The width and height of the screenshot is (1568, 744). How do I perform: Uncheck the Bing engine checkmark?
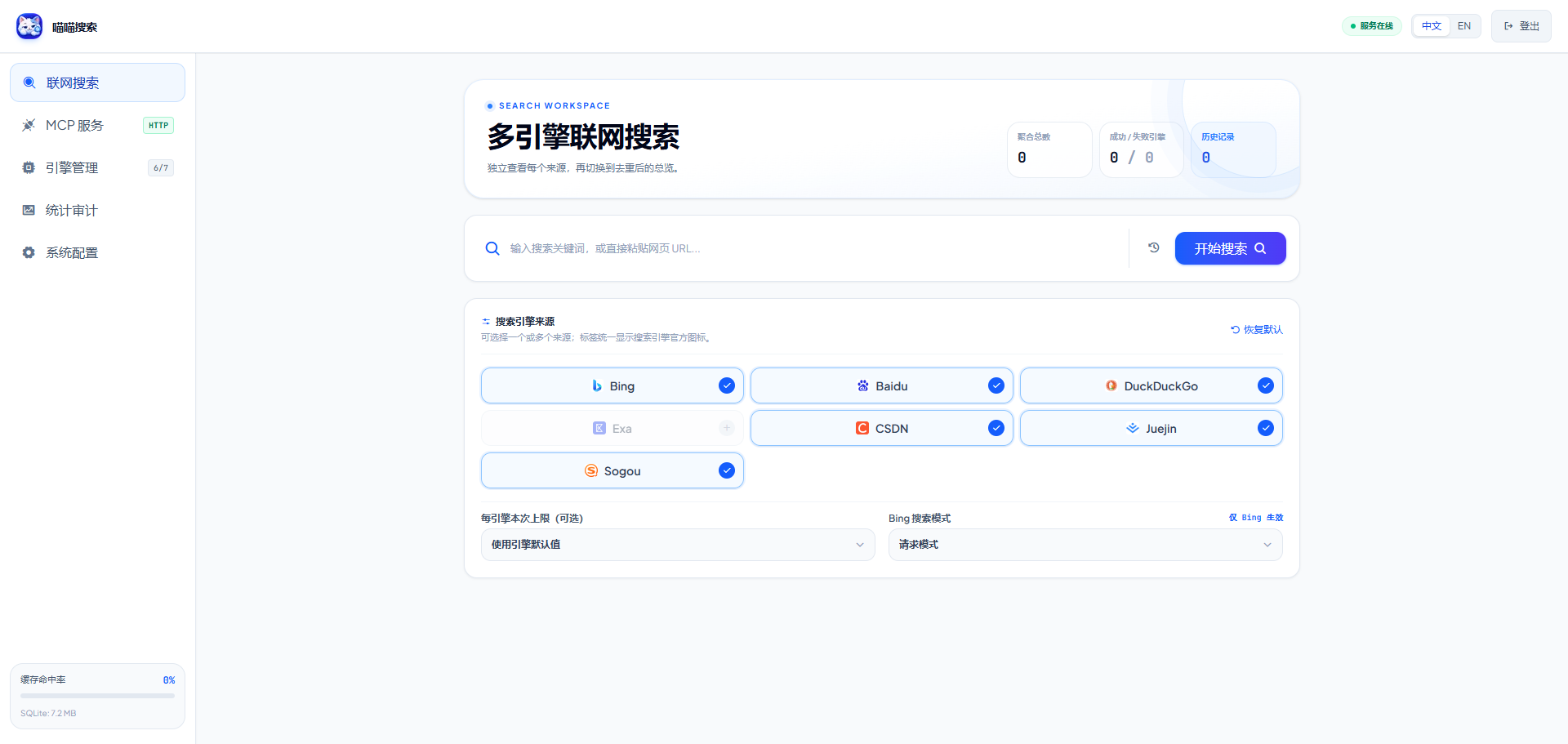point(727,385)
